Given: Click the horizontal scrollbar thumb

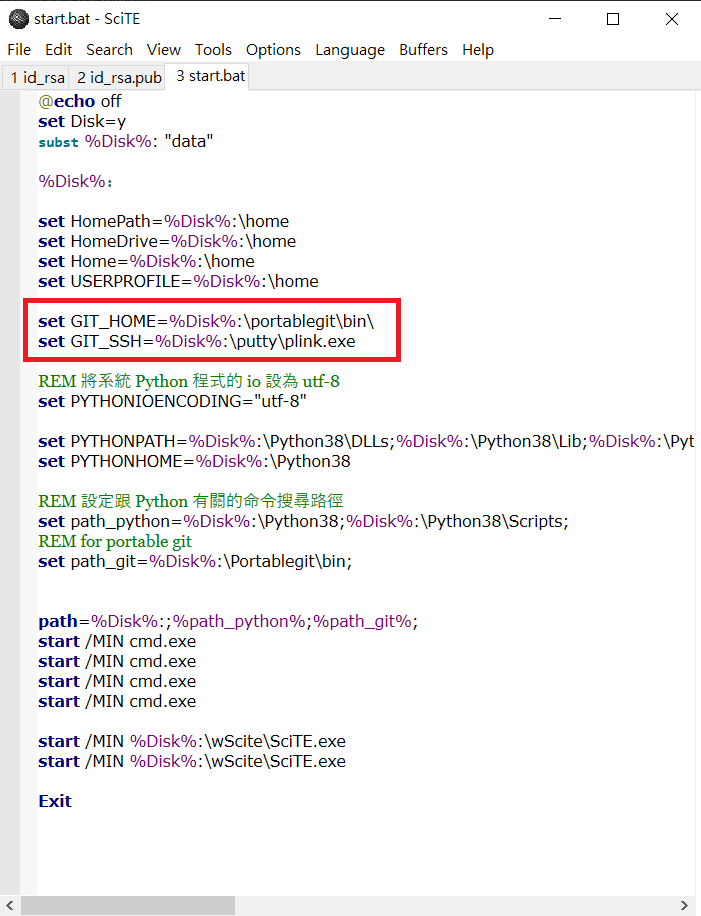Looking at the screenshot, I should click(x=128, y=905).
